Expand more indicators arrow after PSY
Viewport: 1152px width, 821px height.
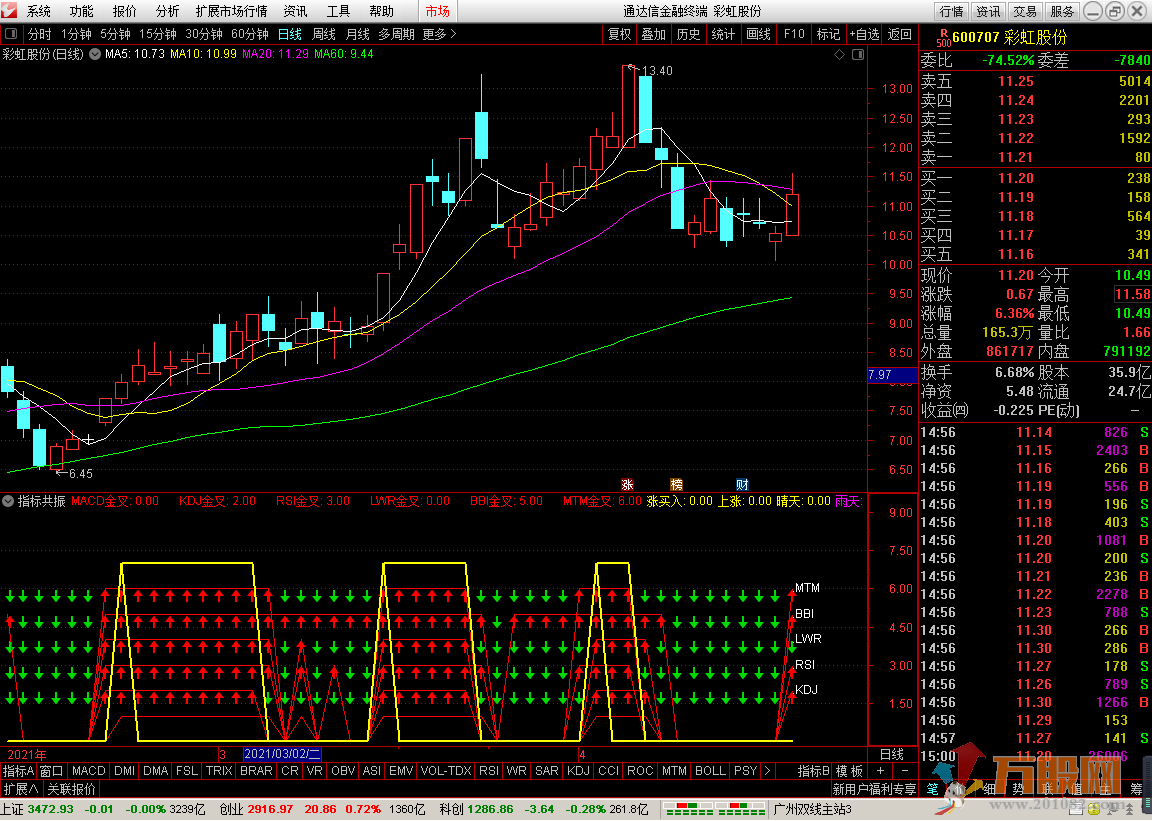pos(768,770)
